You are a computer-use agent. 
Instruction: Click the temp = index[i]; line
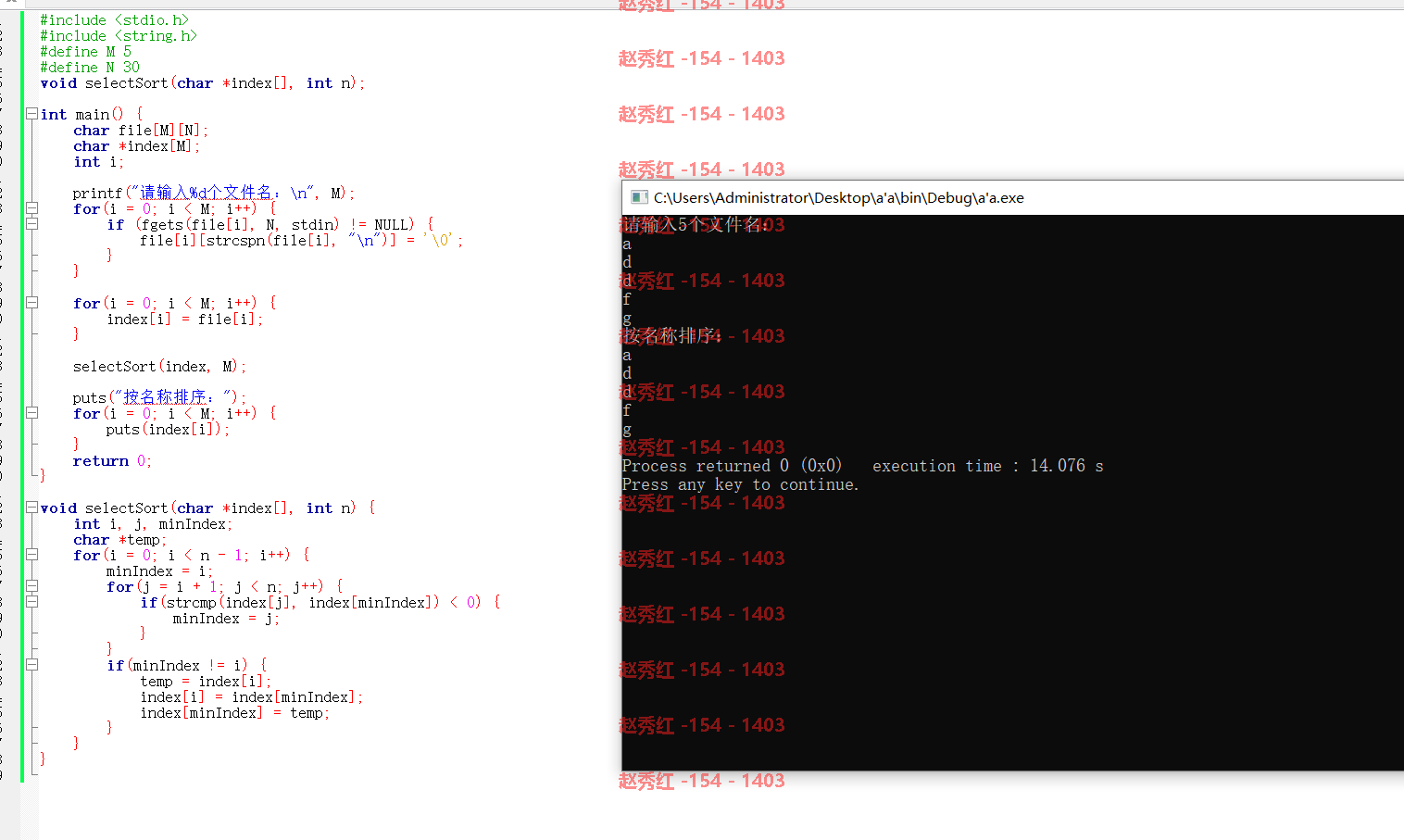(207, 681)
